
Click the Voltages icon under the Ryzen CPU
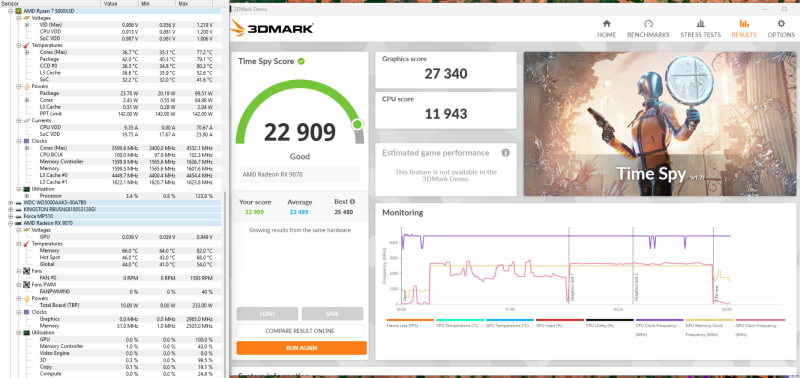pos(26,17)
